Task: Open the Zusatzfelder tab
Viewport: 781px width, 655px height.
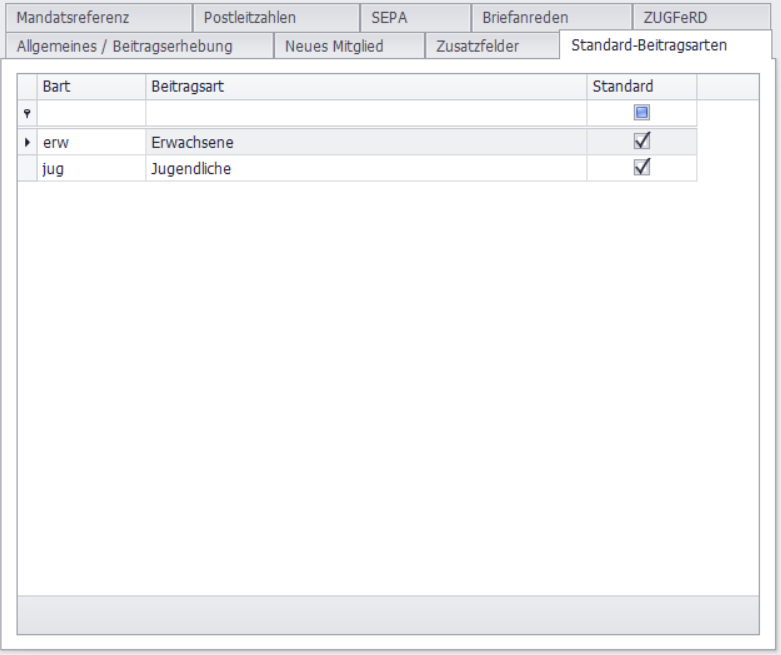Action: (477, 46)
